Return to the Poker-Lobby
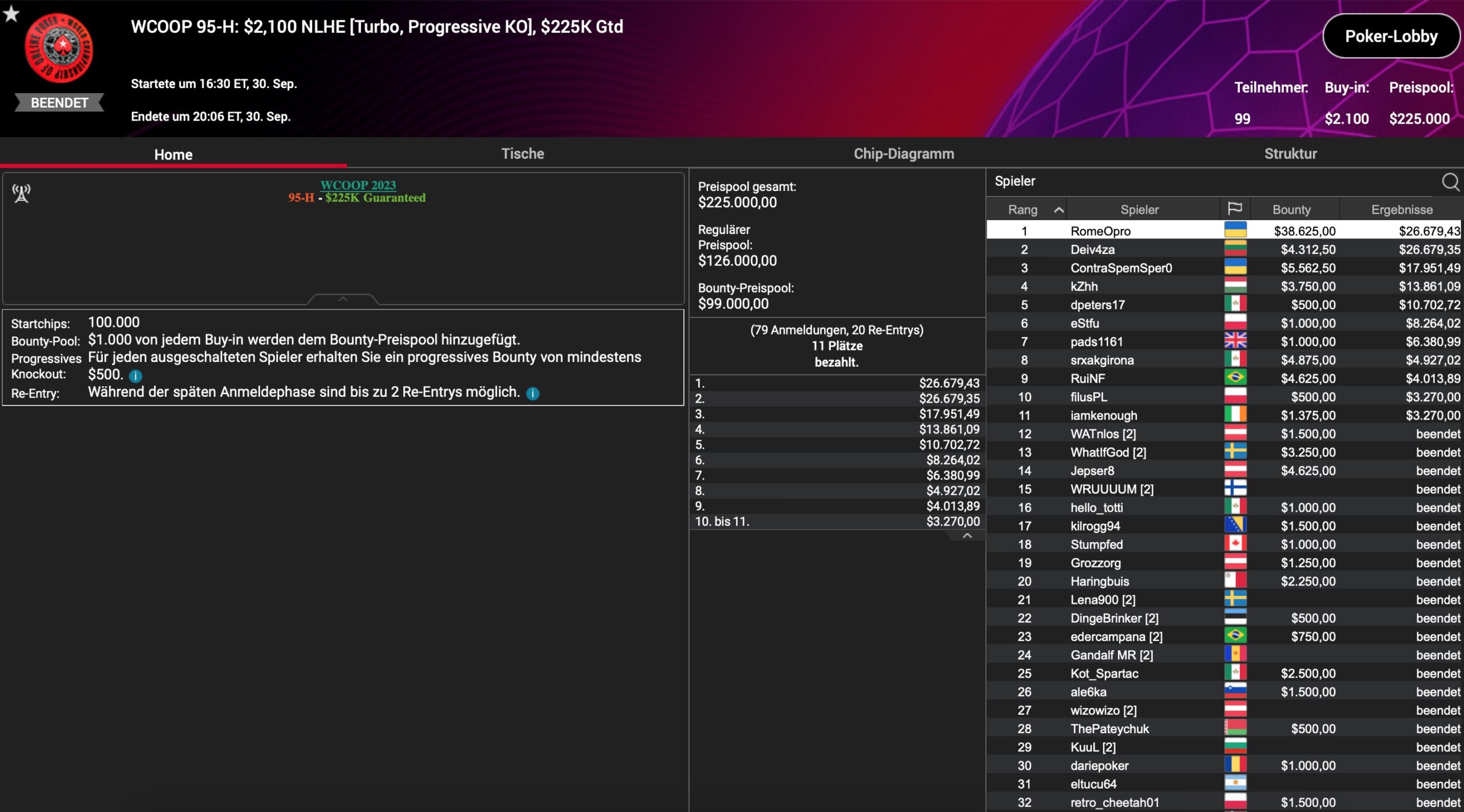 point(1391,36)
